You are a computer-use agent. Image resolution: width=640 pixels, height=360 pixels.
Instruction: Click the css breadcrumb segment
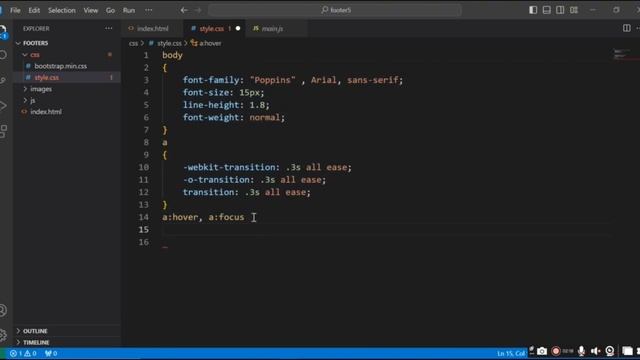pos(133,43)
